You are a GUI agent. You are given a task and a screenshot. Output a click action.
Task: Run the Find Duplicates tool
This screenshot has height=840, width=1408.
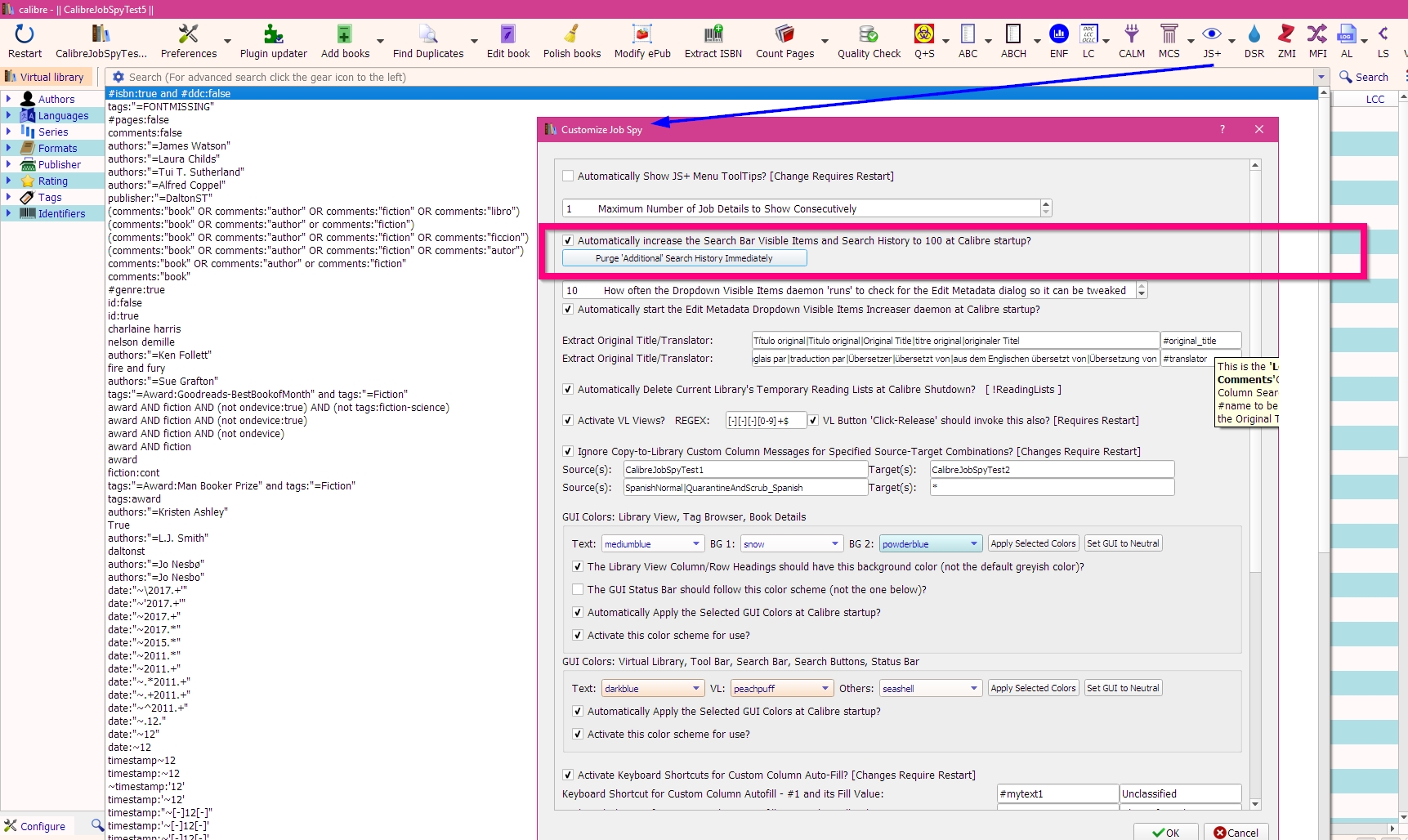427,34
